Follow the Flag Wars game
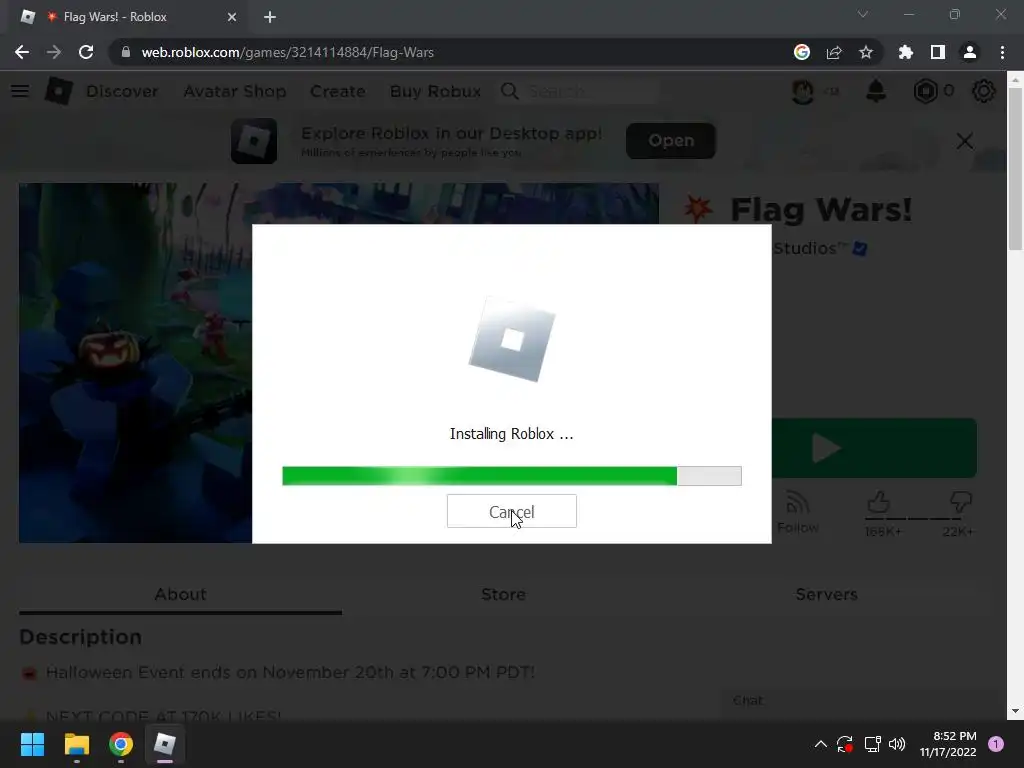 pyautogui.click(x=797, y=512)
